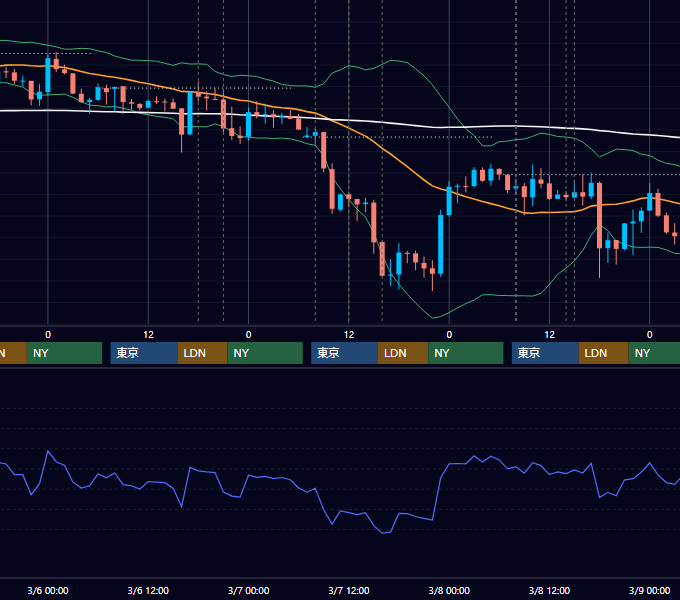680x600 pixels.
Task: Click the 3/7 12:00 date axis label
Action: coord(349,590)
